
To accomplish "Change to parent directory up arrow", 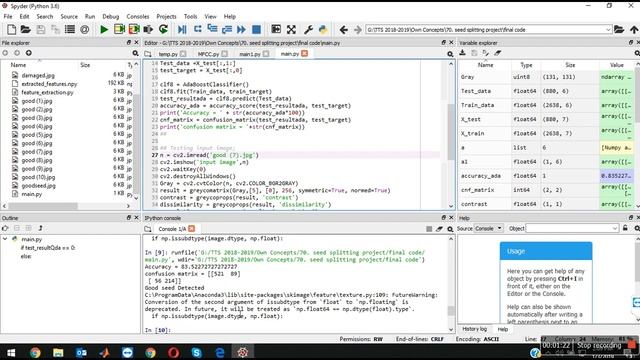I will tap(633, 29).
